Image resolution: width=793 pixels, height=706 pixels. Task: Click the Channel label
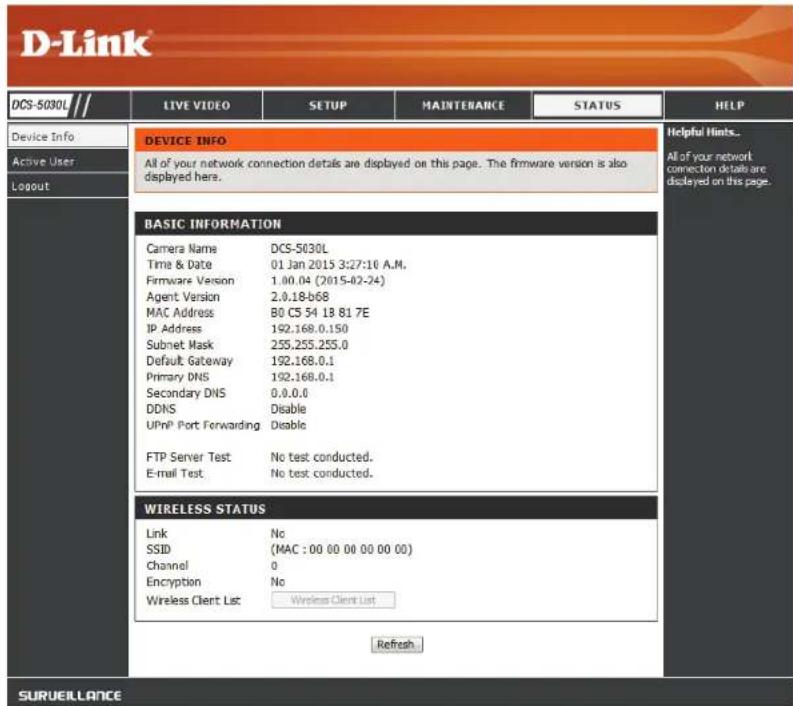[x=167, y=566]
